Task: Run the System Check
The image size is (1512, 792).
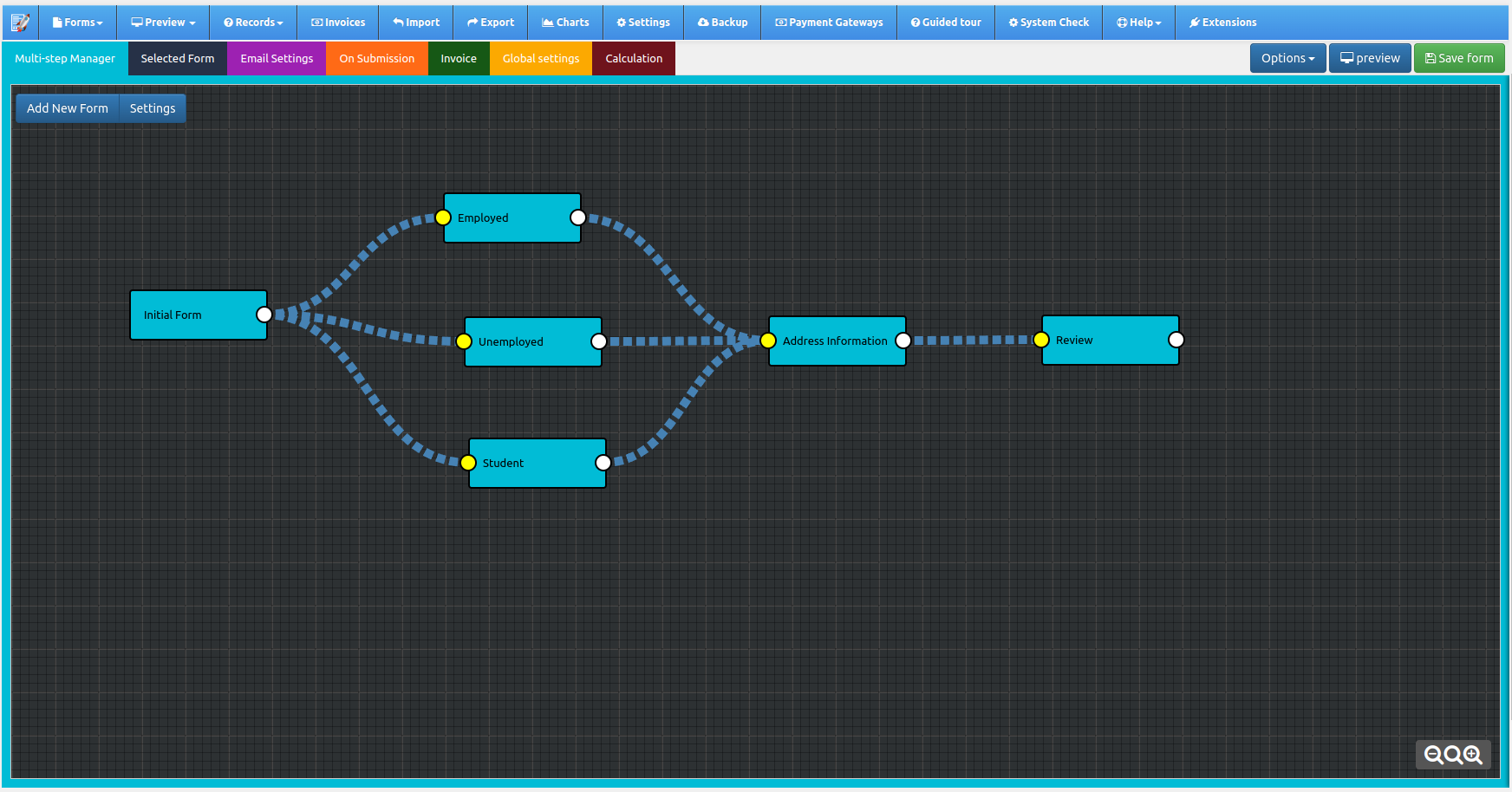Action: [1049, 23]
